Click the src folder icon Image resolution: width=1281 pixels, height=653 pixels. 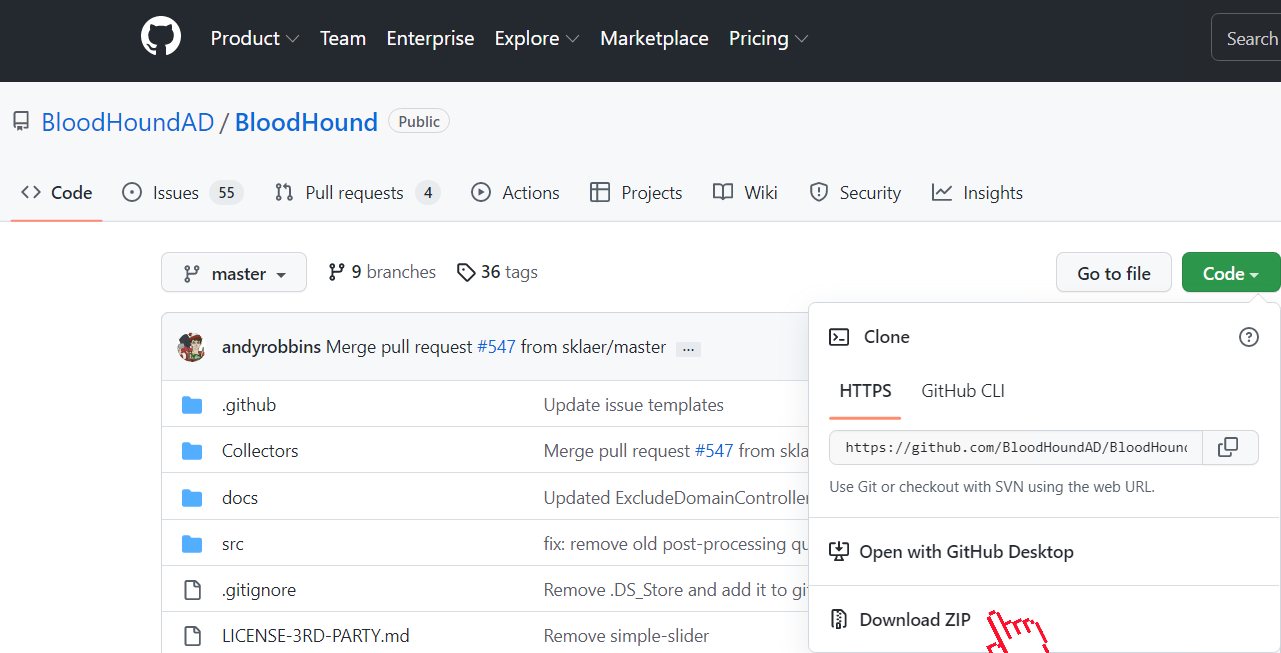tap(192, 544)
